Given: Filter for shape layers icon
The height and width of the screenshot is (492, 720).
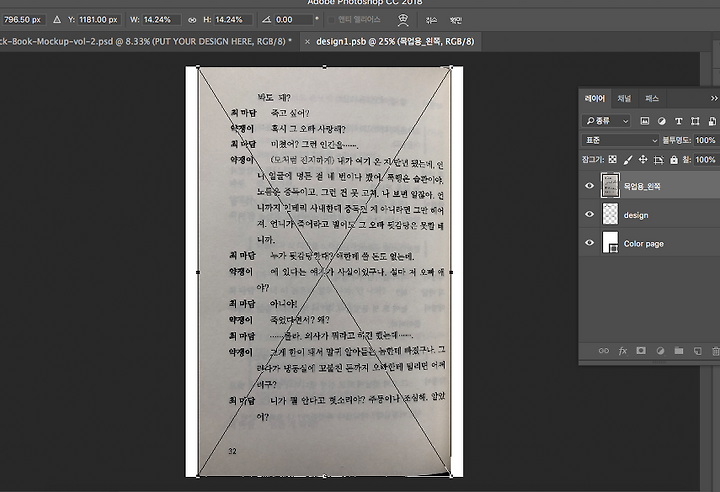Looking at the screenshot, I should (x=695, y=121).
